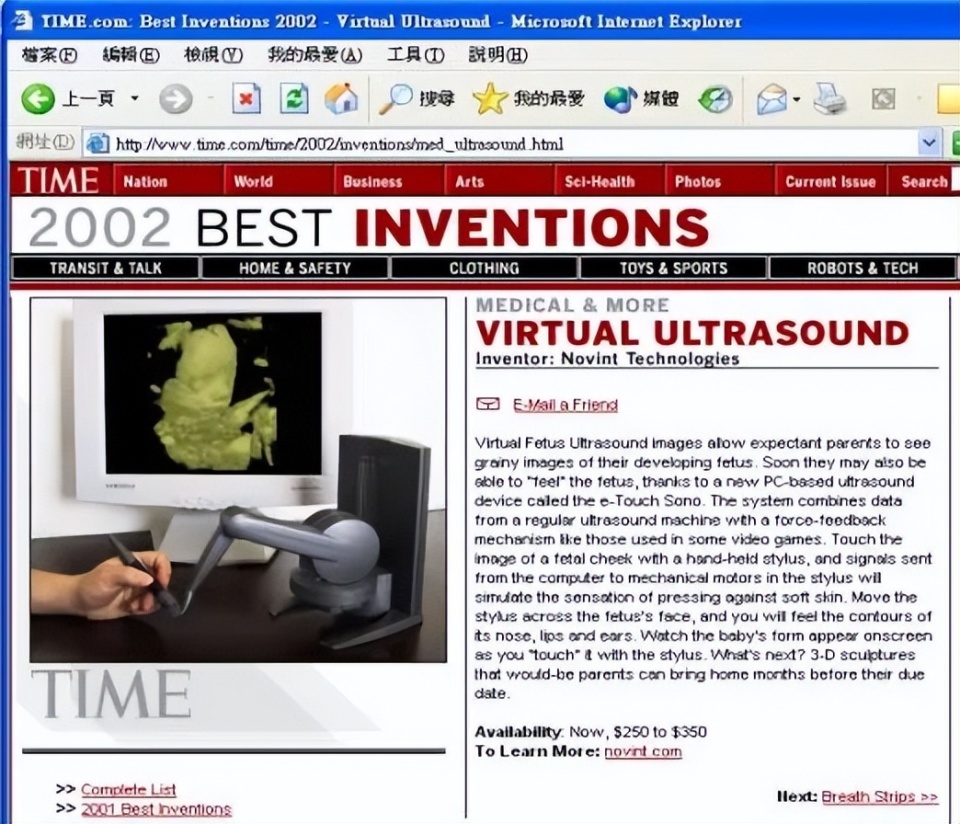Open Search with magnifying glass icon
This screenshot has width=960, height=824.
[x=396, y=98]
